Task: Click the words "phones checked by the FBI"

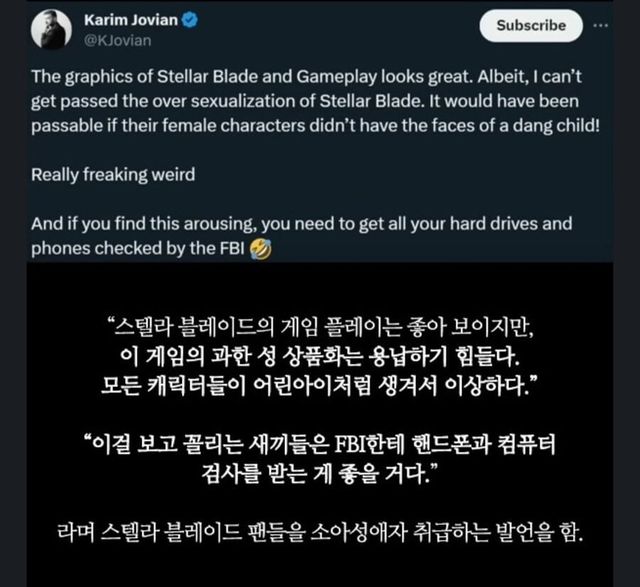Action: [x=138, y=248]
